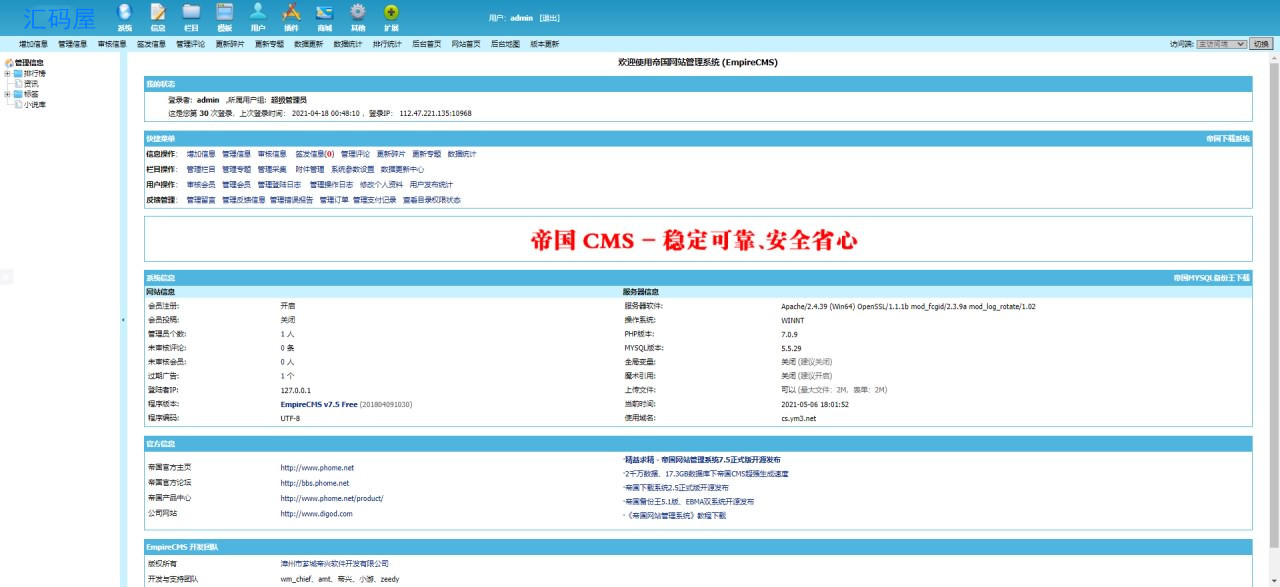The width and height of the screenshot is (1280, 587).
Task: Click 附件管理 quick menu link
Action: [x=310, y=169]
